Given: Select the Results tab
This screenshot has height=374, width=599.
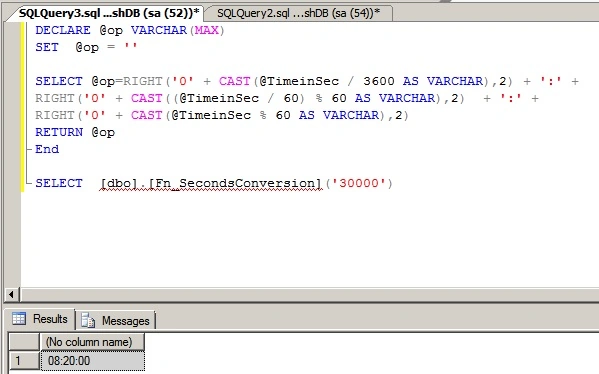Looking at the screenshot, I should tap(40, 319).
